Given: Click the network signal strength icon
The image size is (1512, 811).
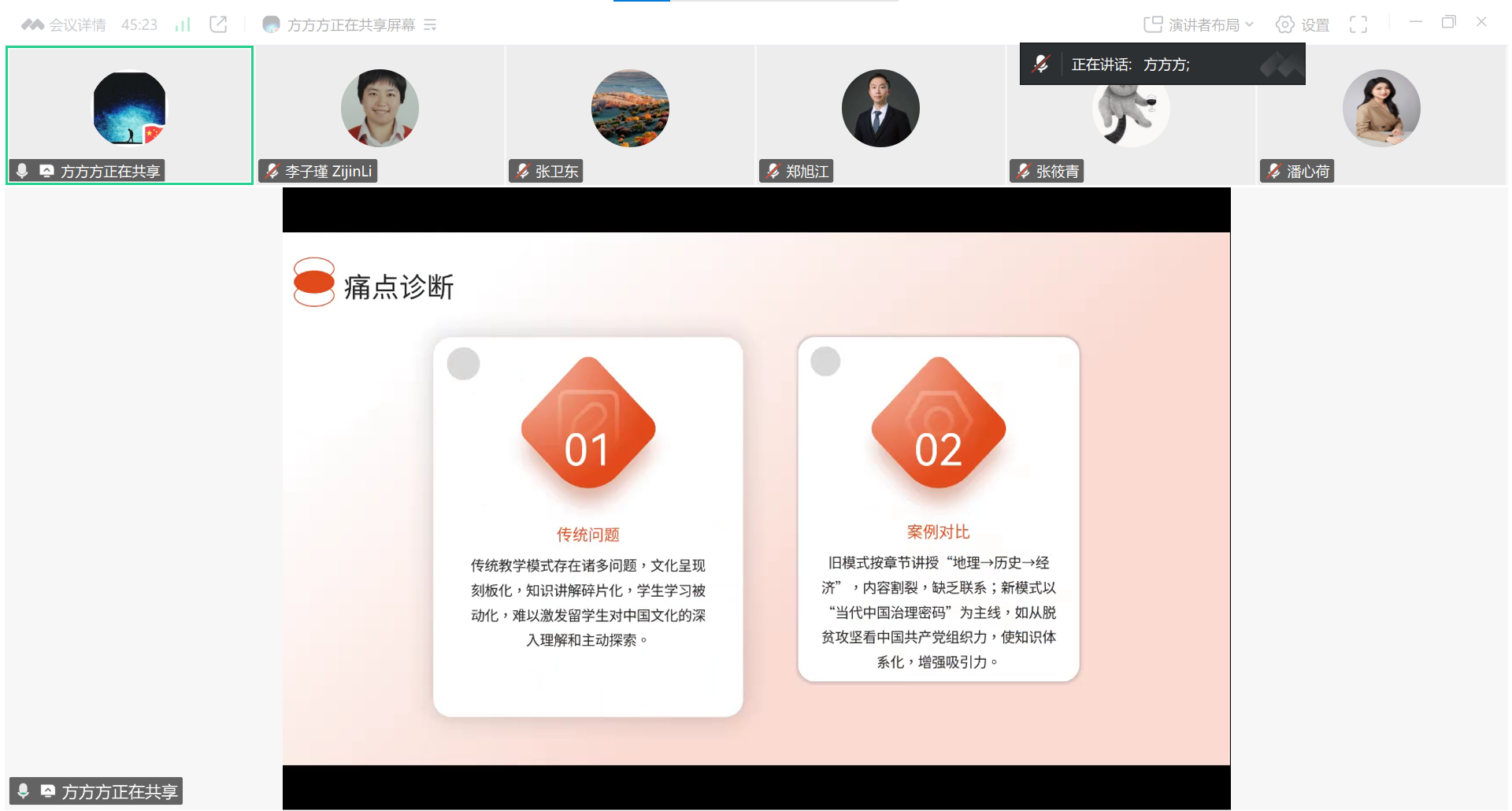Looking at the screenshot, I should coord(183,25).
